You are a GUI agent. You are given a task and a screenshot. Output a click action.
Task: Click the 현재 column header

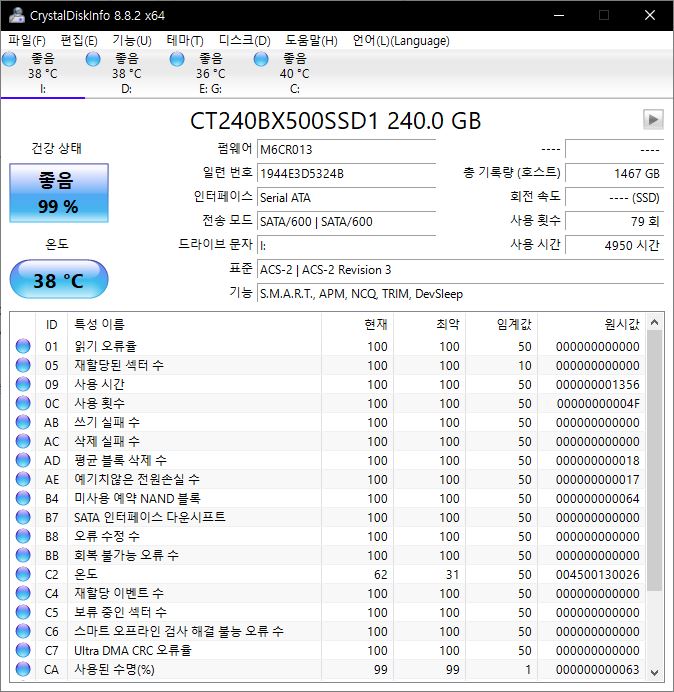pyautogui.click(x=357, y=324)
